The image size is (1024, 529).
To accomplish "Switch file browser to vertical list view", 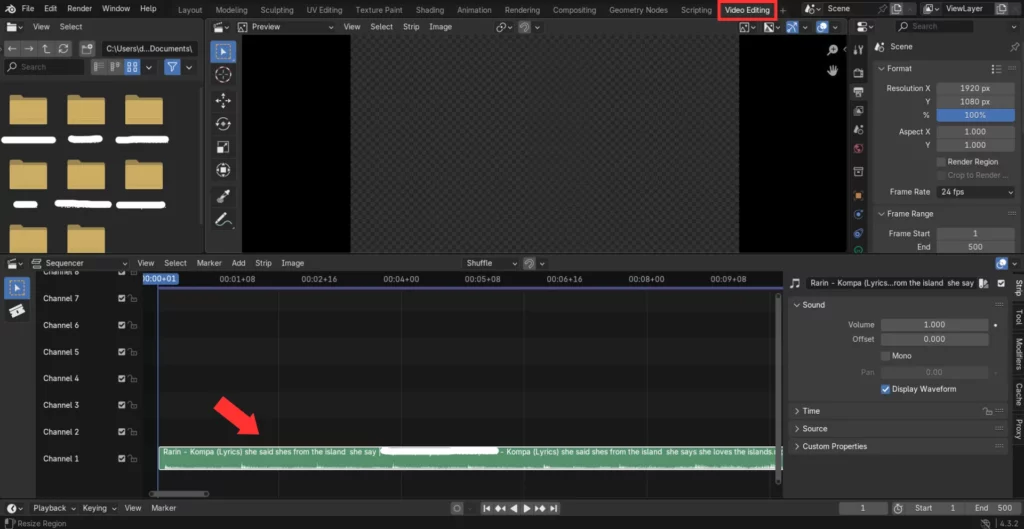I will (x=99, y=67).
